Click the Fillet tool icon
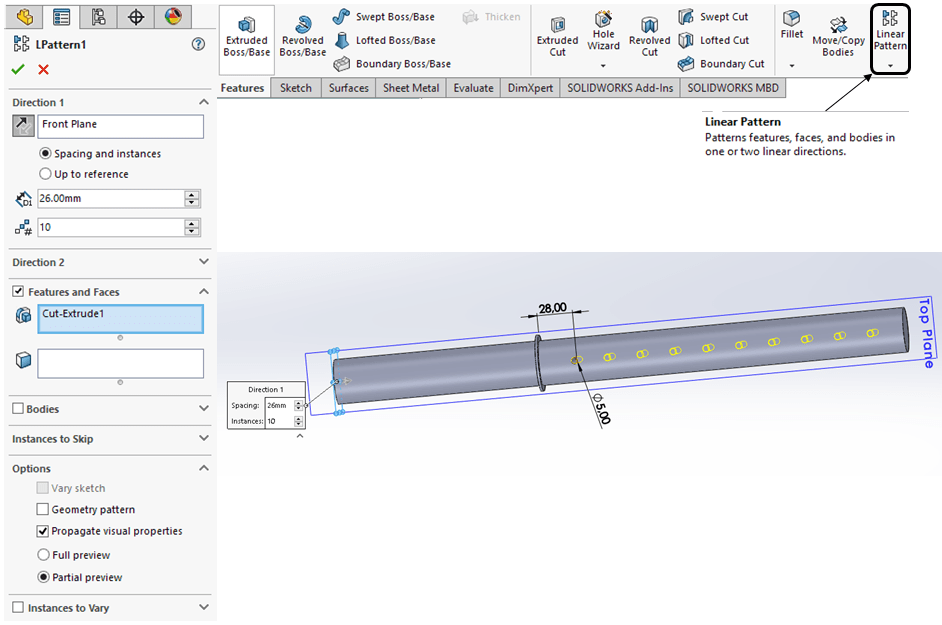Image resolution: width=942 pixels, height=625 pixels. click(792, 25)
